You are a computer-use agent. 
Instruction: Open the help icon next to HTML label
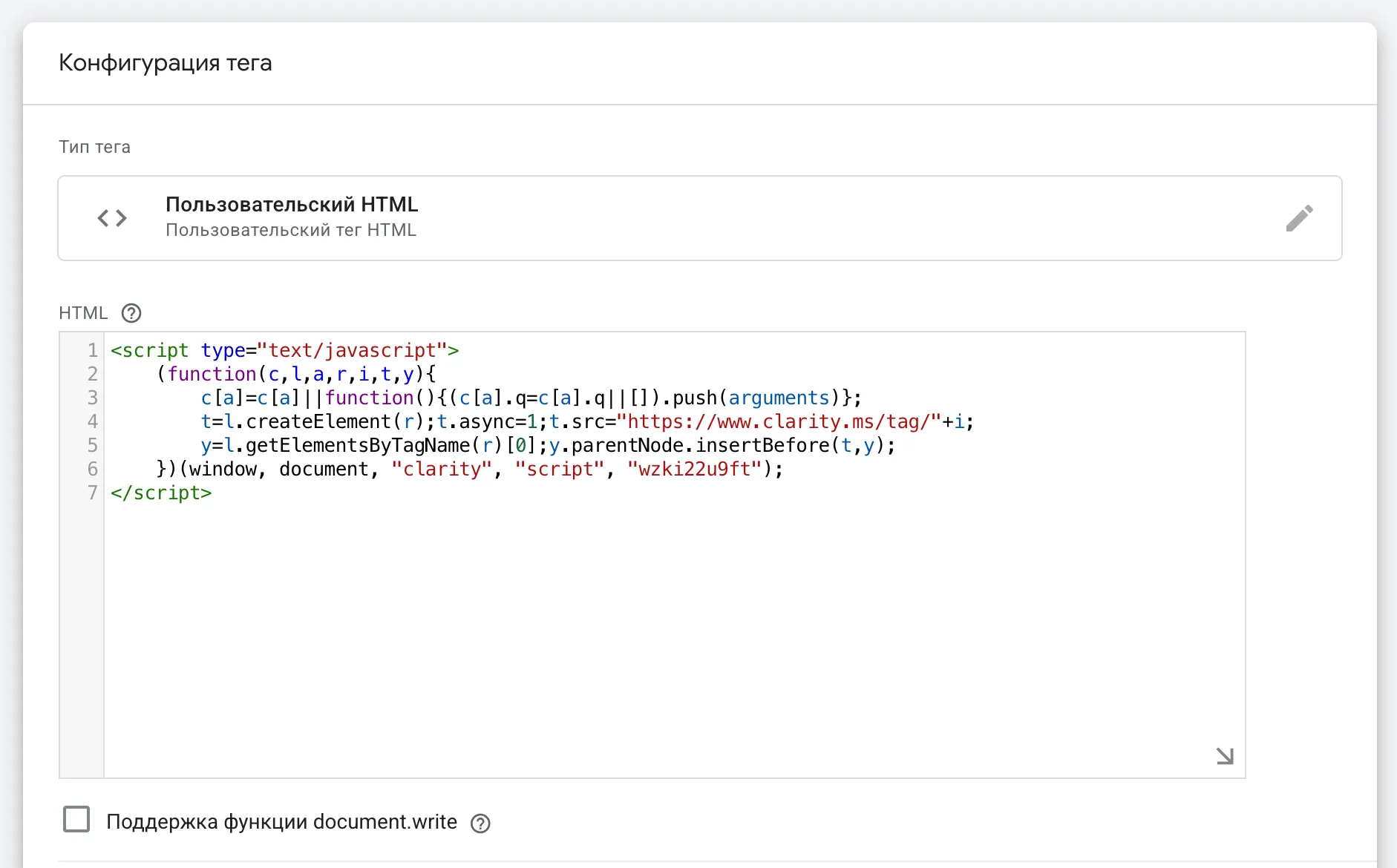131,313
